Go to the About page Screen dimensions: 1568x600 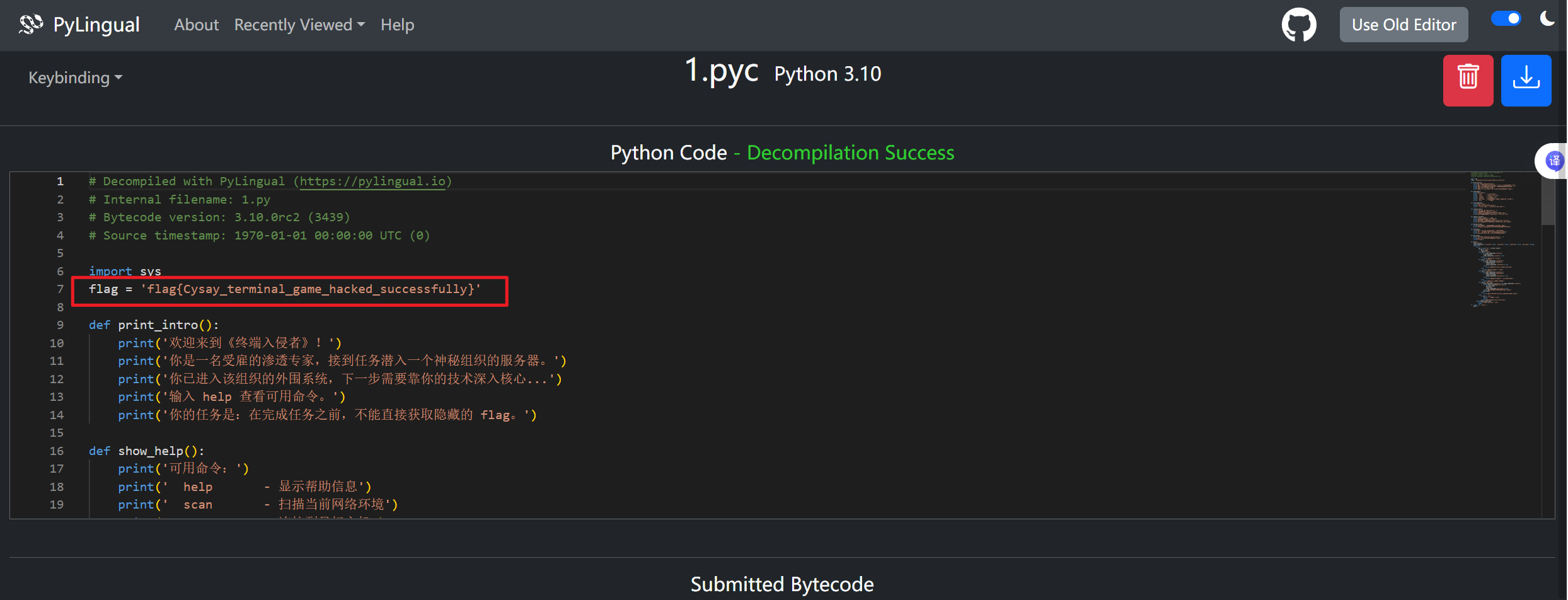196,25
